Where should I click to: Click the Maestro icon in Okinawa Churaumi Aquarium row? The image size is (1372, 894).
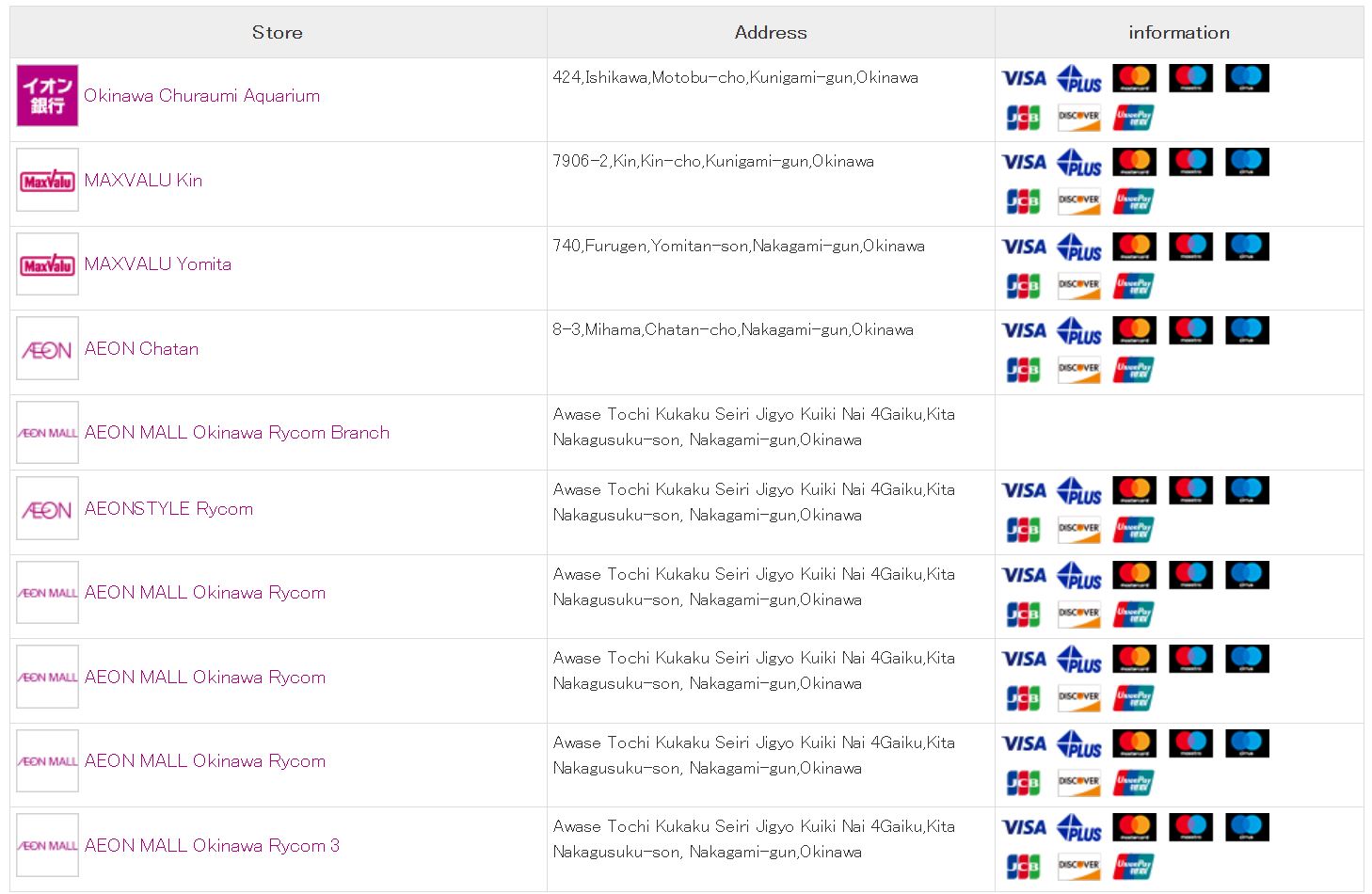coord(1190,78)
